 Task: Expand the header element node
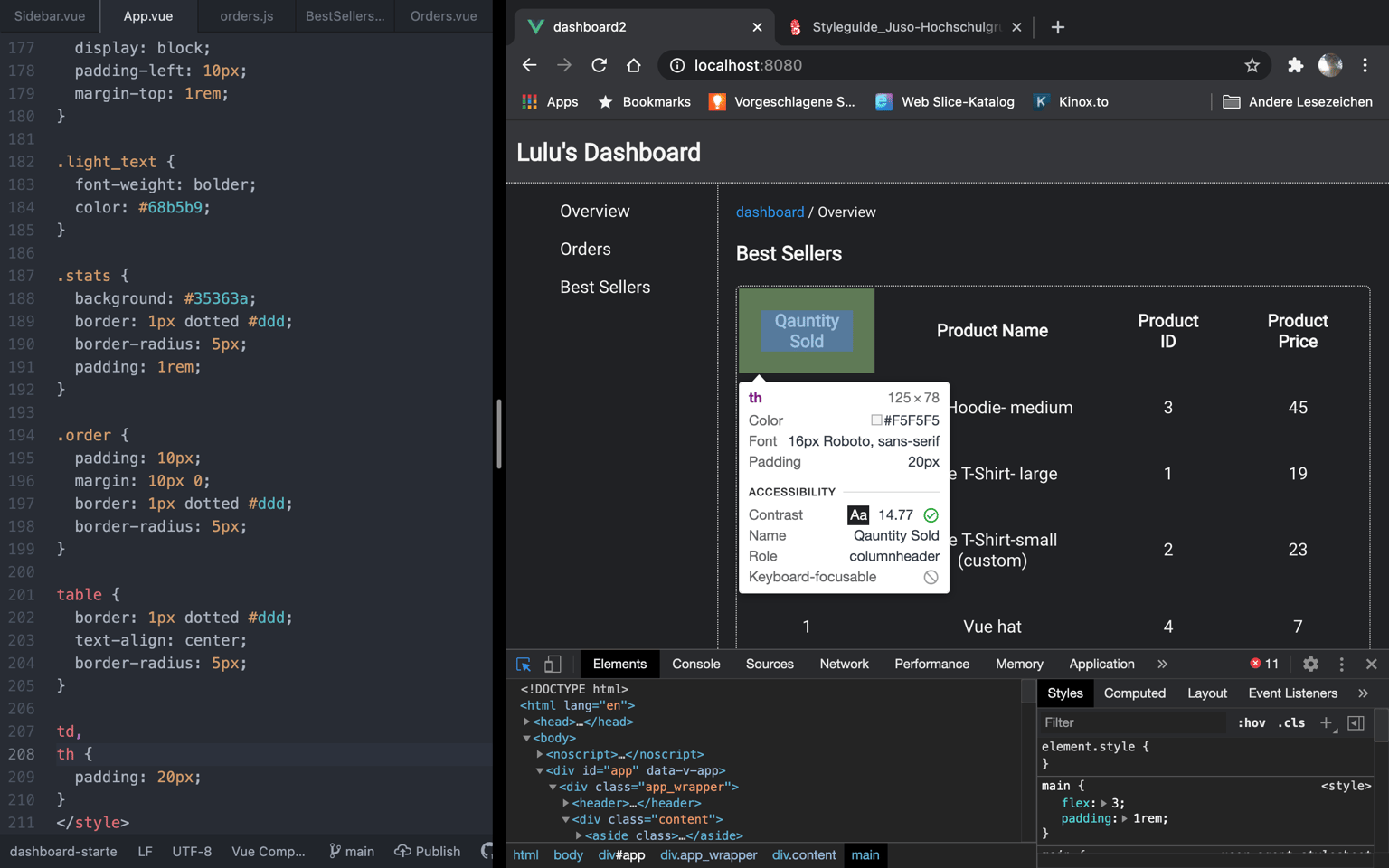click(x=566, y=803)
